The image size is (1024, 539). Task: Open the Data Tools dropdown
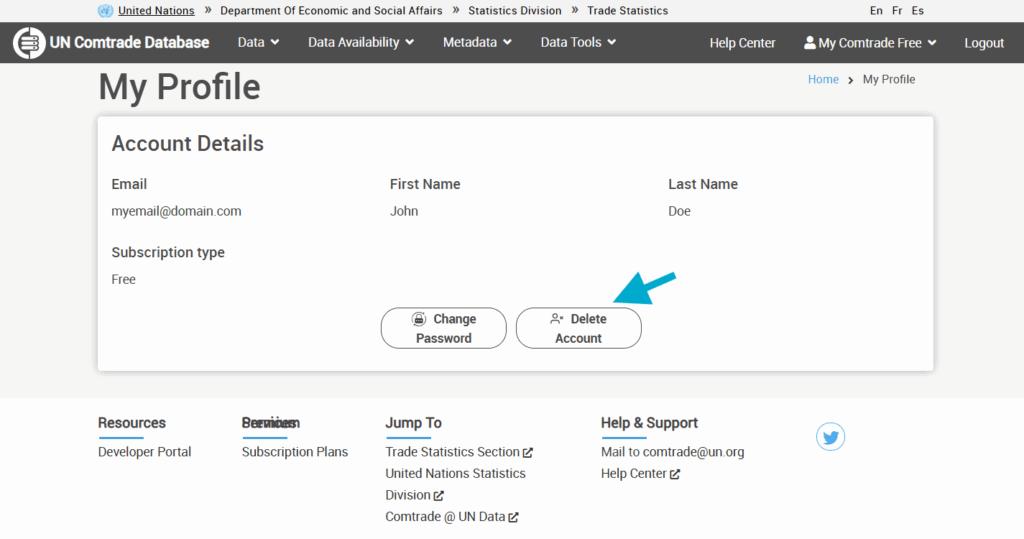click(578, 42)
